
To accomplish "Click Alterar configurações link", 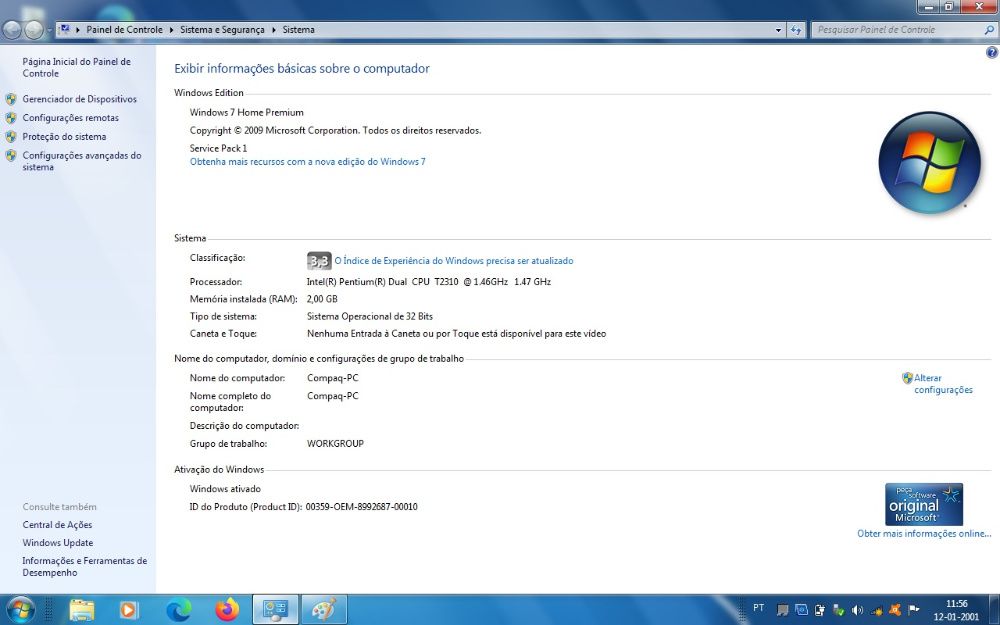I will coord(943,384).
